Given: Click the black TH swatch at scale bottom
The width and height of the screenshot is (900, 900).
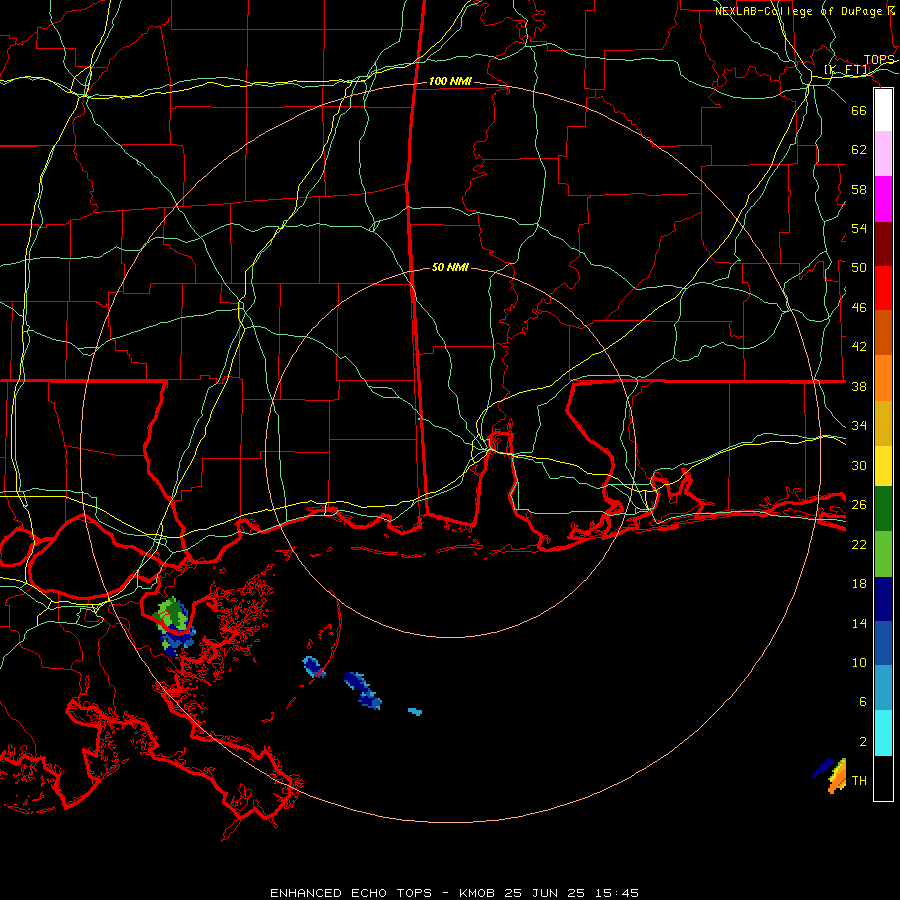Looking at the screenshot, I should pos(883,778).
